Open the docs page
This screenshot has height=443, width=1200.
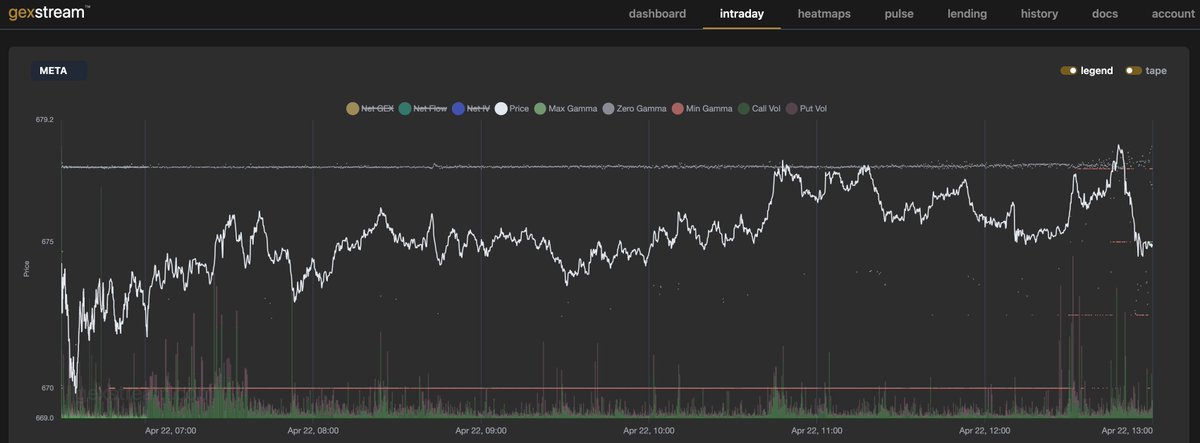[x=1105, y=14]
